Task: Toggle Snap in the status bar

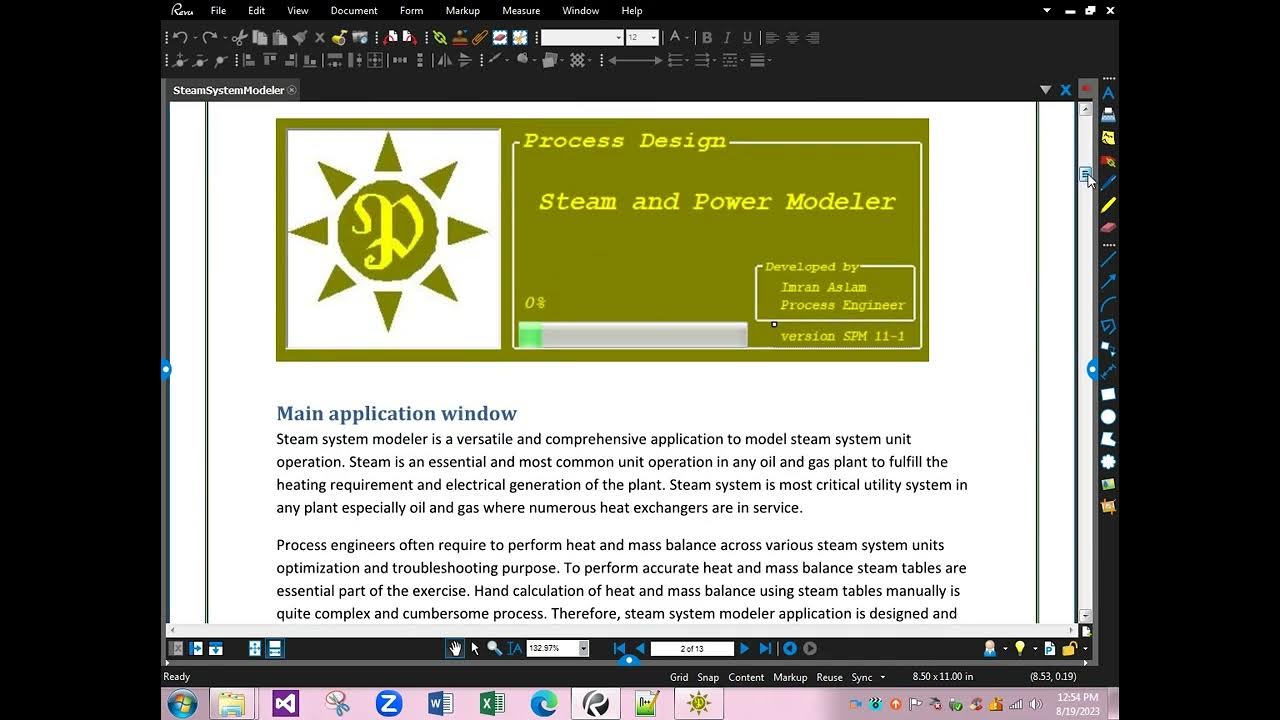Action: [x=708, y=677]
